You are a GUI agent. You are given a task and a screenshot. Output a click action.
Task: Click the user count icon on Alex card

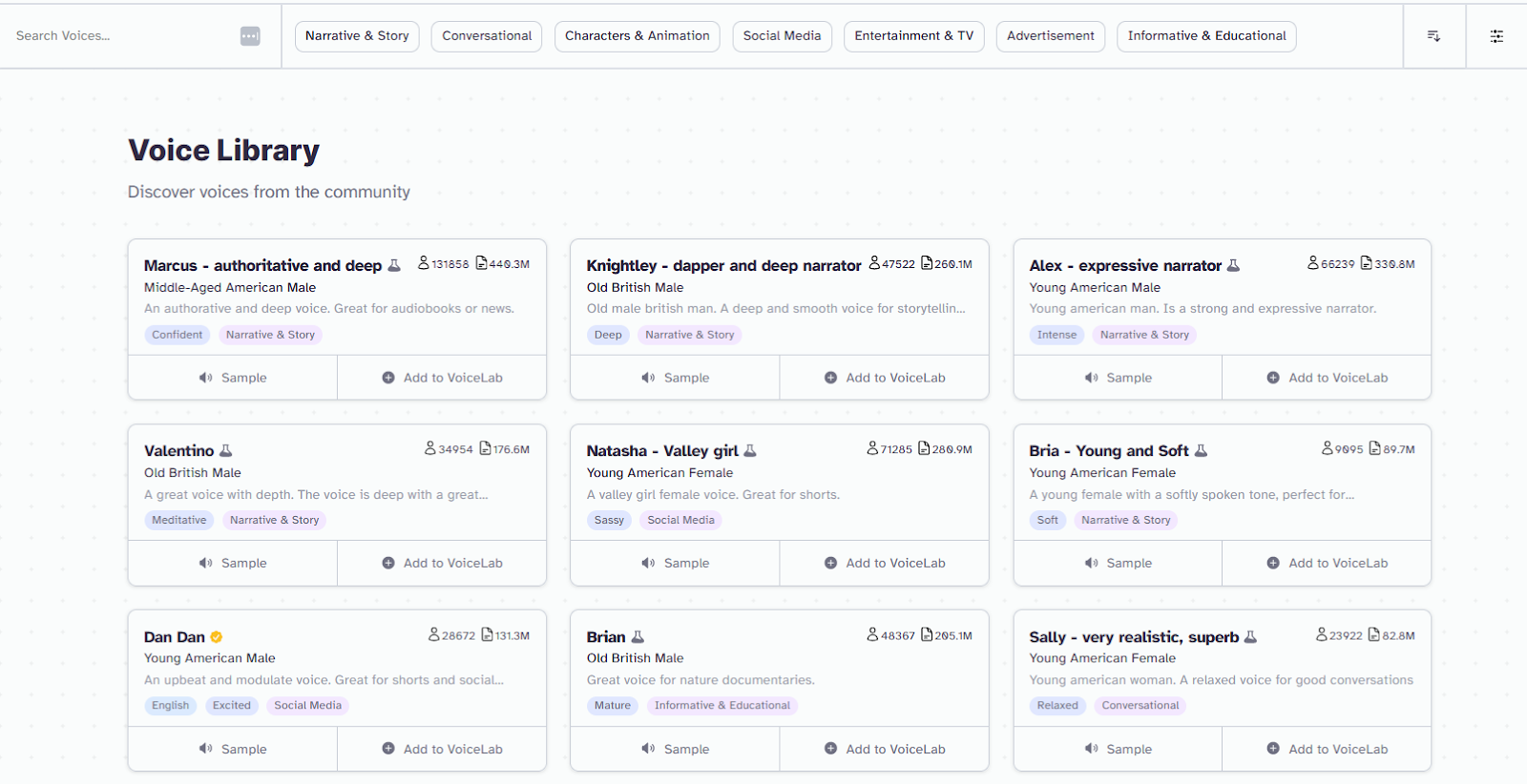1313,263
